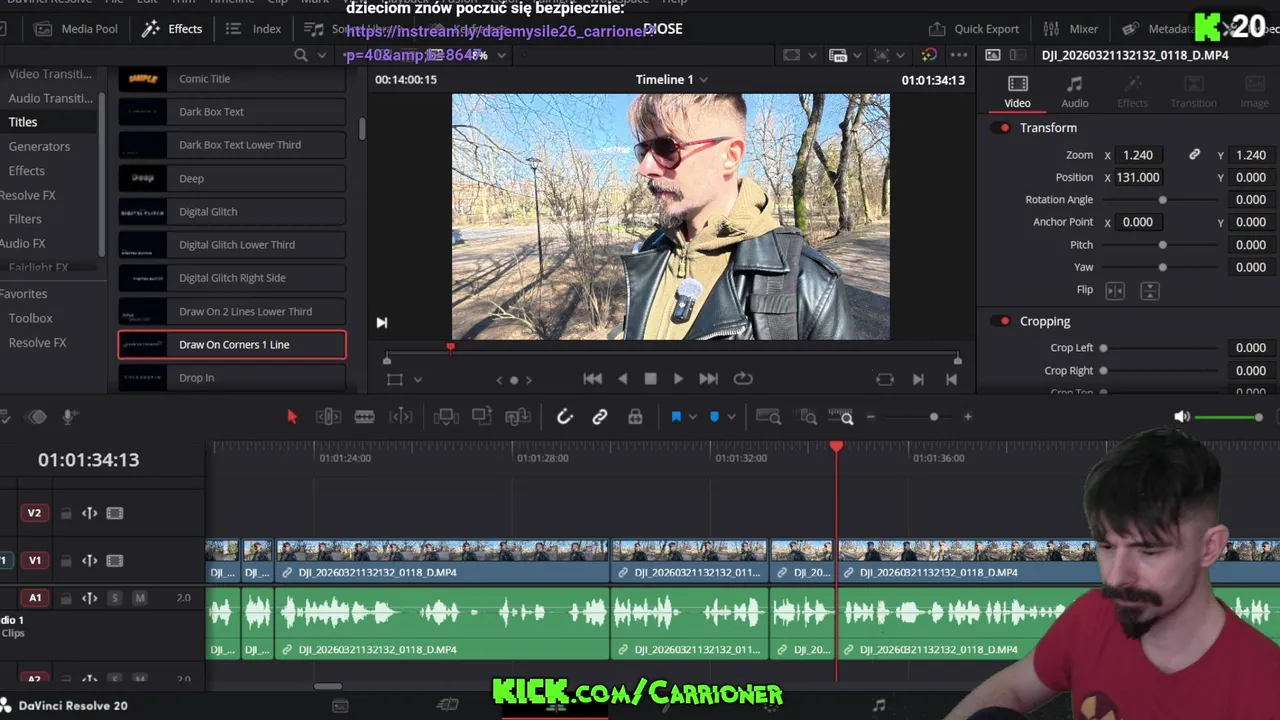Click the Flip horizontal icon
This screenshot has width=1280, height=720.
1115,291
